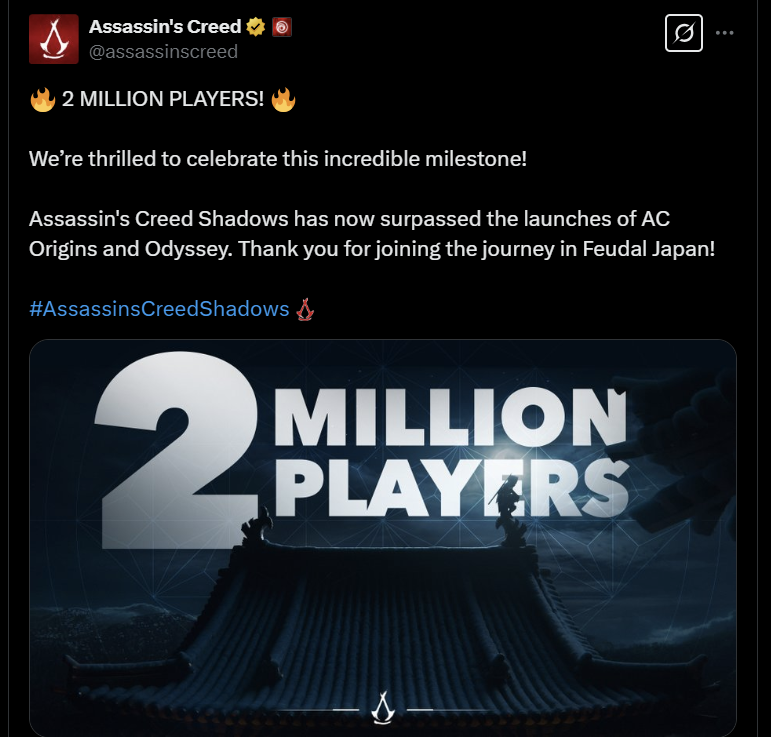Viewport: 771px width, 737px height.
Task: Open the @assassinscreed handle link
Action: 163,52
